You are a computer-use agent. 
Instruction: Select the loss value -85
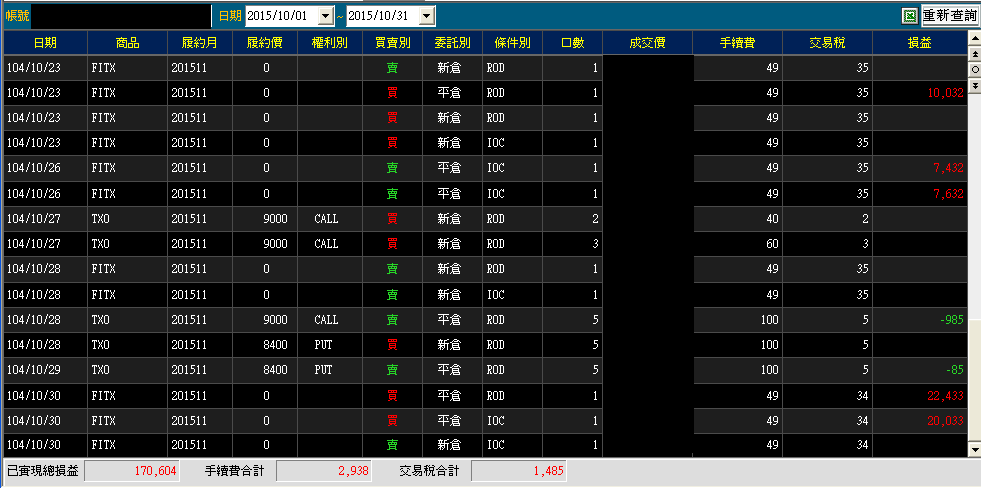tap(955, 370)
